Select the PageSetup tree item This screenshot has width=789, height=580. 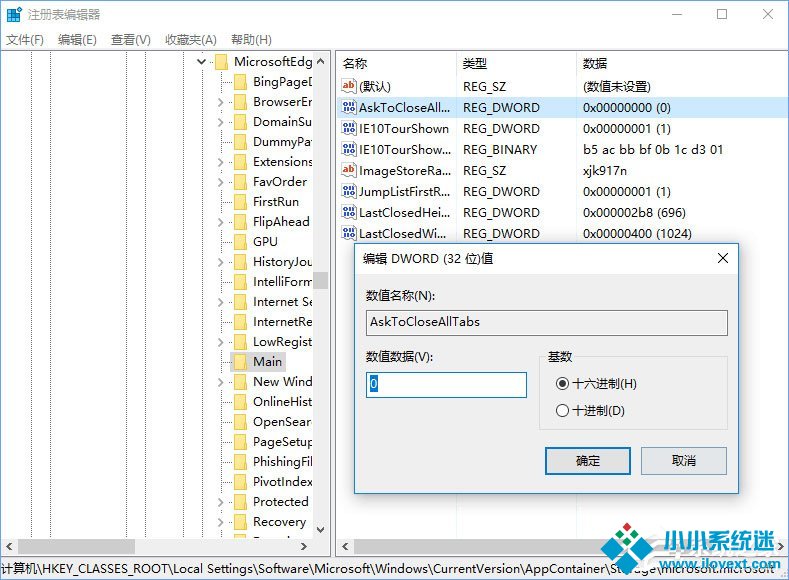[282, 442]
